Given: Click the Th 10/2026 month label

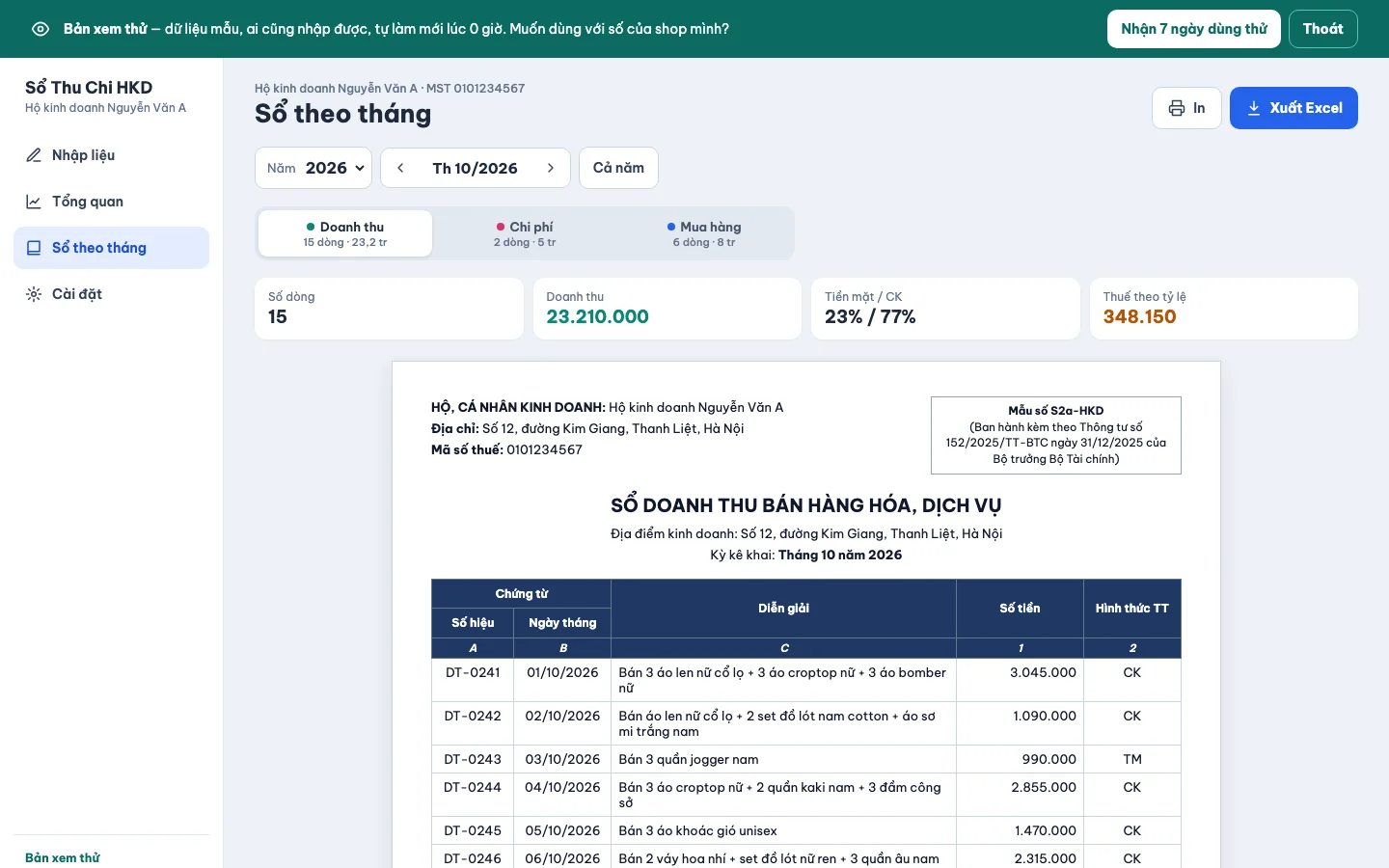Looking at the screenshot, I should coord(476,168).
